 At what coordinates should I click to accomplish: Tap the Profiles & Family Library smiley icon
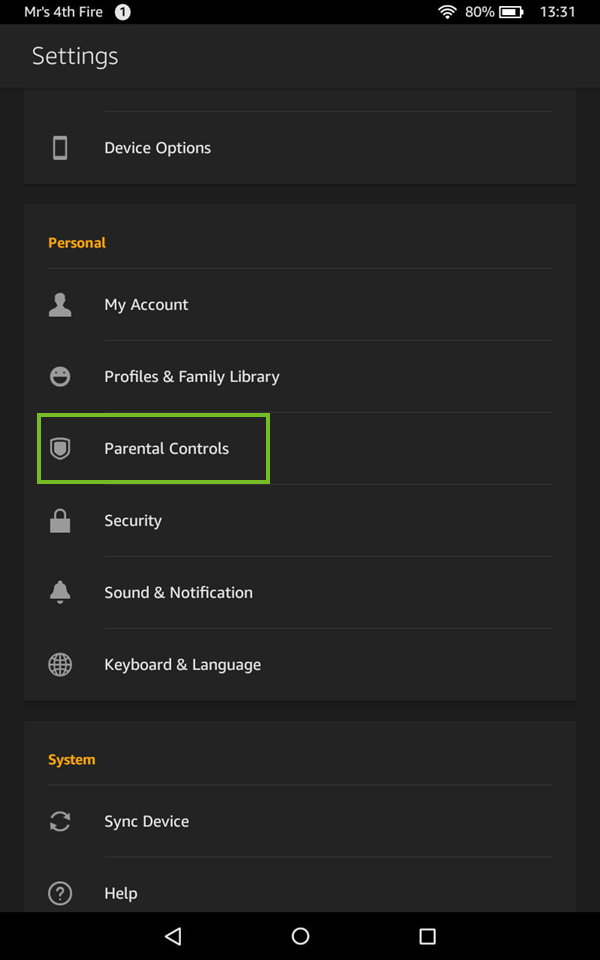point(60,376)
